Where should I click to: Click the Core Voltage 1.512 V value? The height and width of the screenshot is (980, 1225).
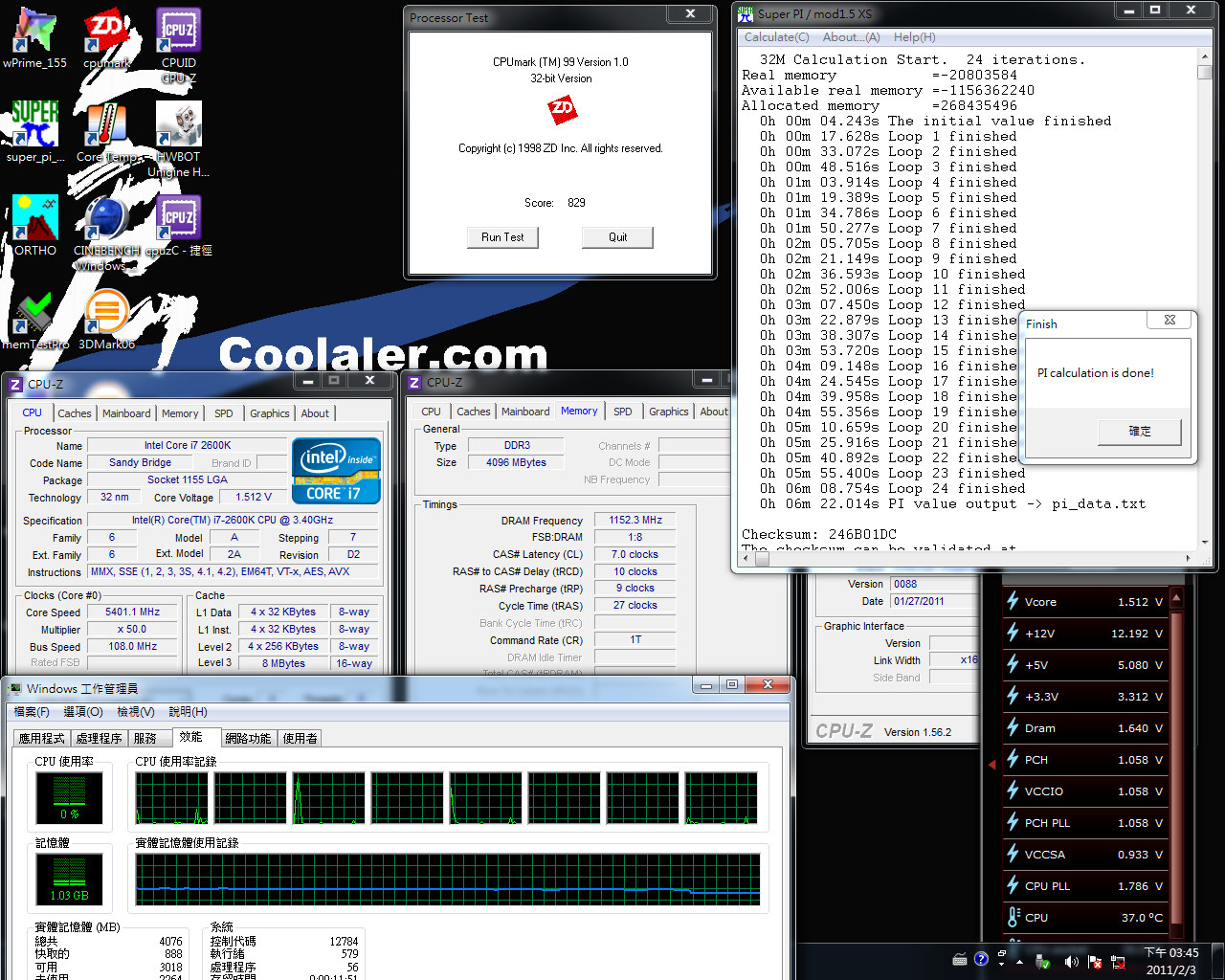254,497
